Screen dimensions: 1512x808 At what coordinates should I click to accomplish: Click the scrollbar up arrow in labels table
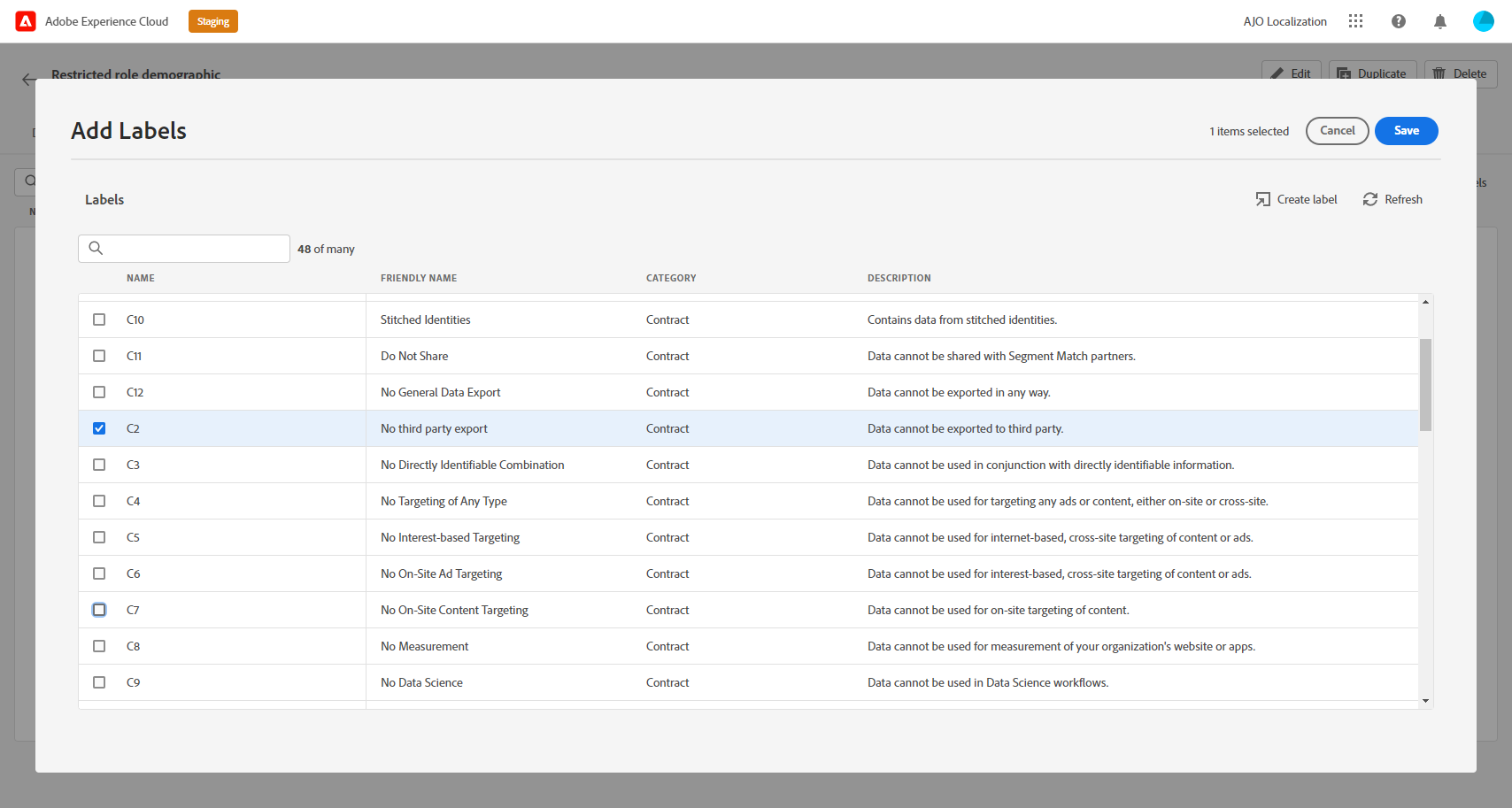[1425, 302]
